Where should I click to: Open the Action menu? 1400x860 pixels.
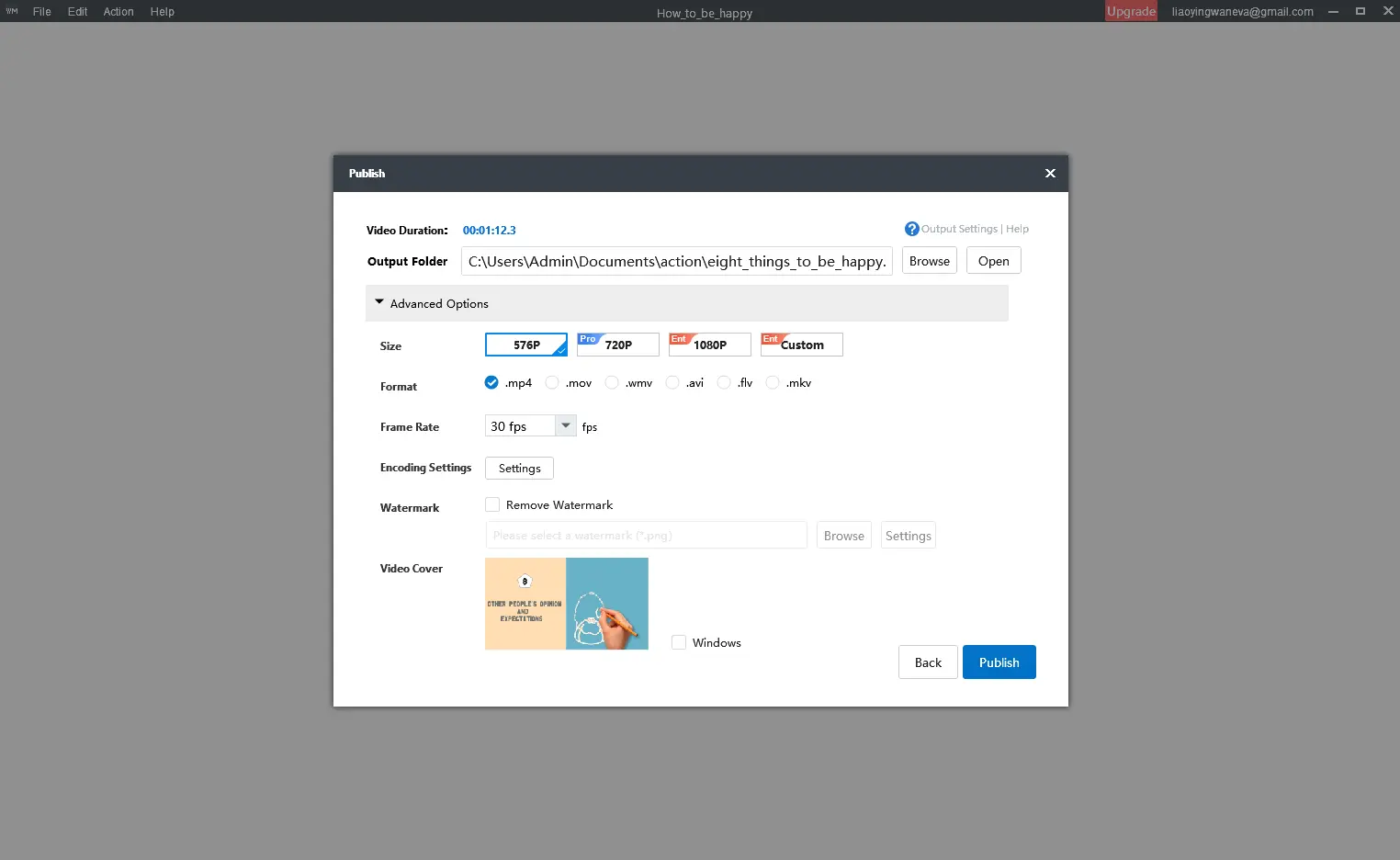click(x=119, y=12)
